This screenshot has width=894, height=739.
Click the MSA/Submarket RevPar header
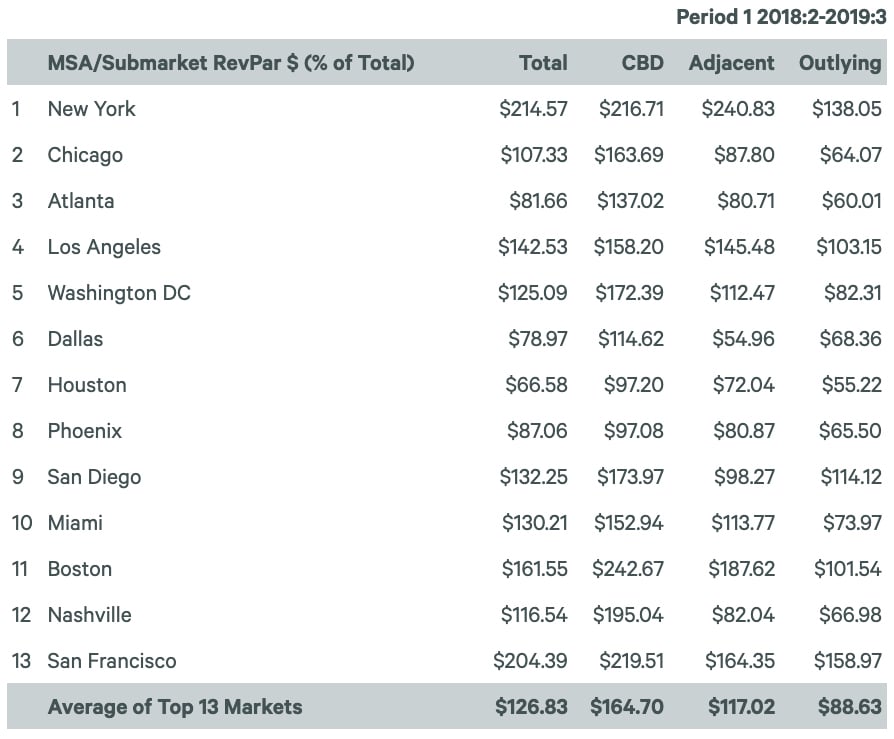pyautogui.click(x=230, y=63)
